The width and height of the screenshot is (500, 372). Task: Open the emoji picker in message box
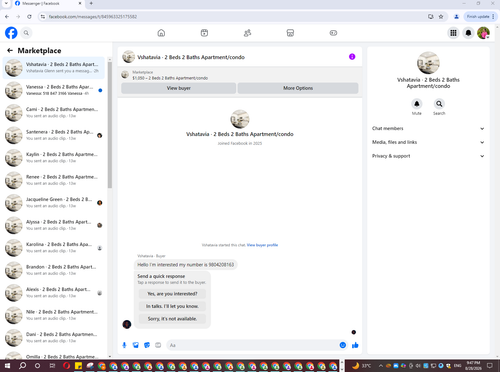[x=343, y=345]
